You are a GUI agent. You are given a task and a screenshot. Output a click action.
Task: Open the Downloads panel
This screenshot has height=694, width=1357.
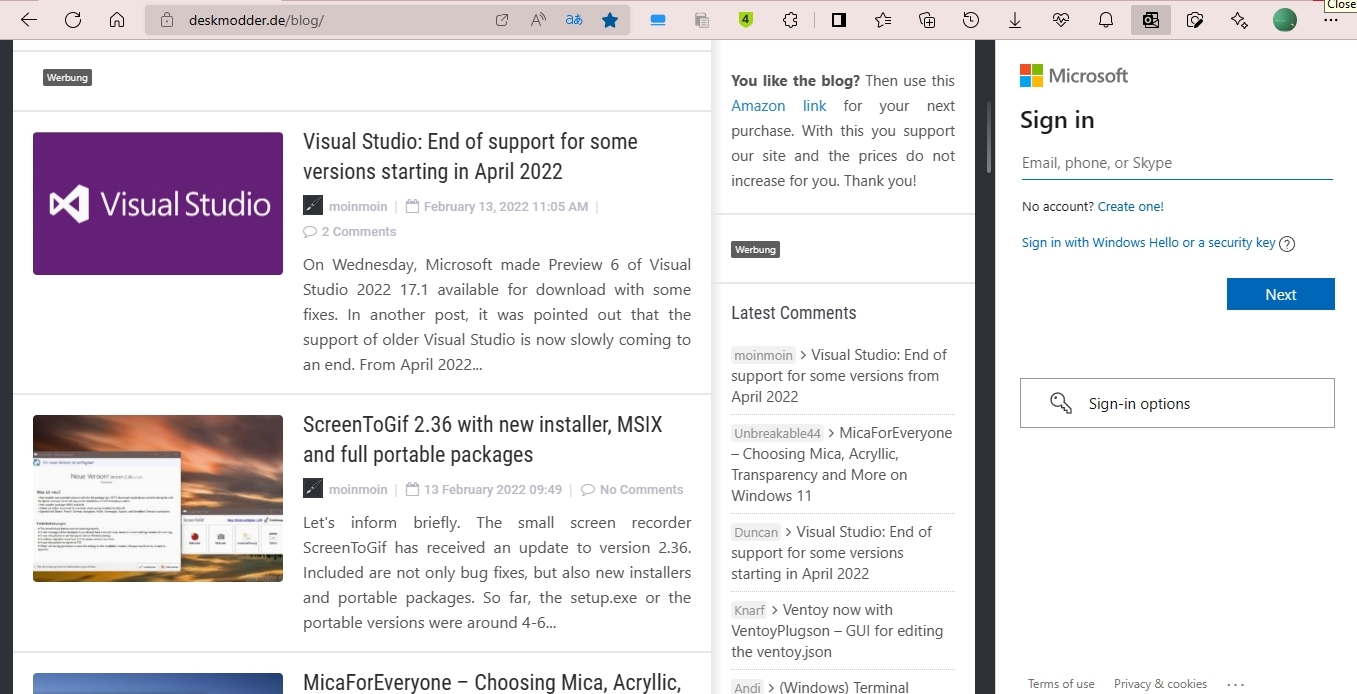pos(1015,20)
